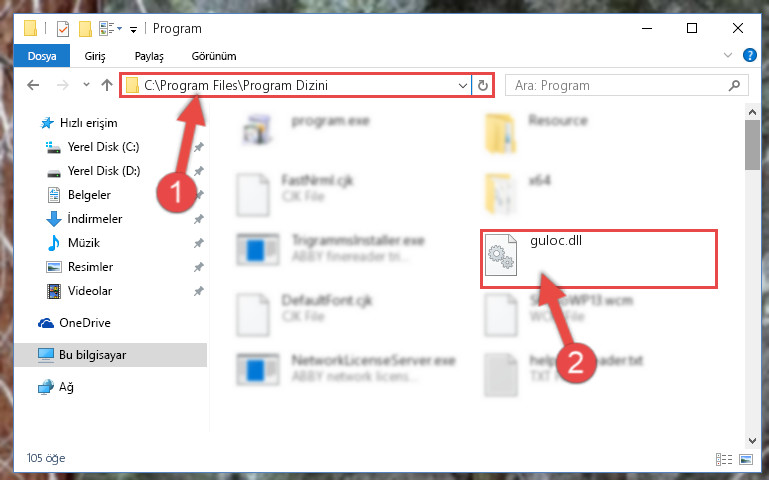Switch to the Görünüm tab
The height and width of the screenshot is (480, 769).
tap(214, 56)
